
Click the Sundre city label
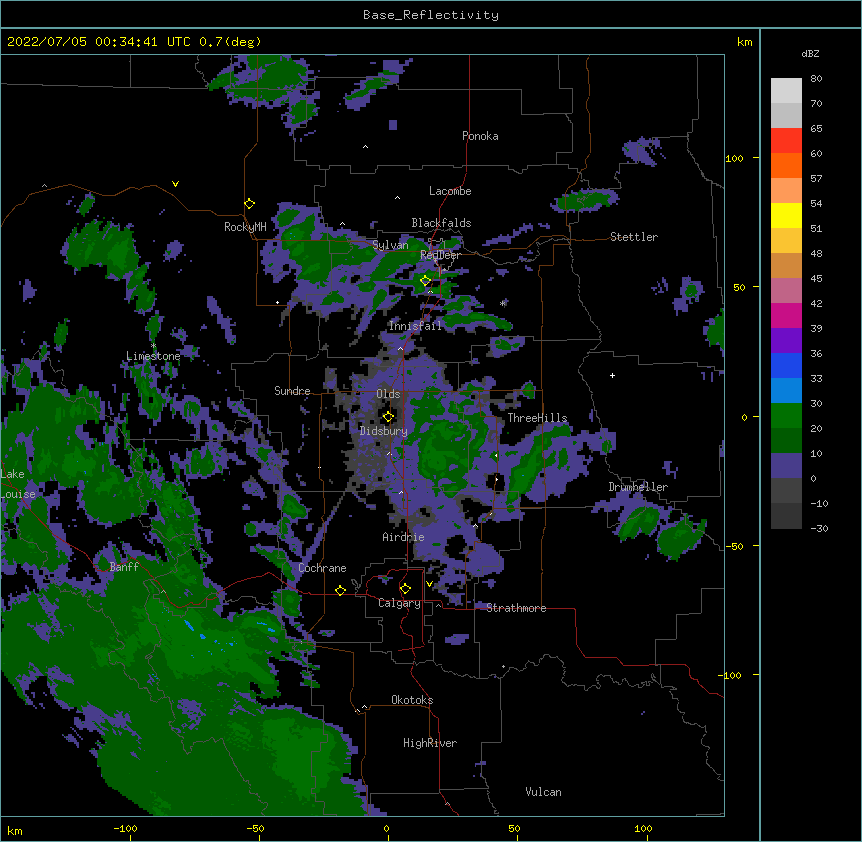click(x=292, y=391)
